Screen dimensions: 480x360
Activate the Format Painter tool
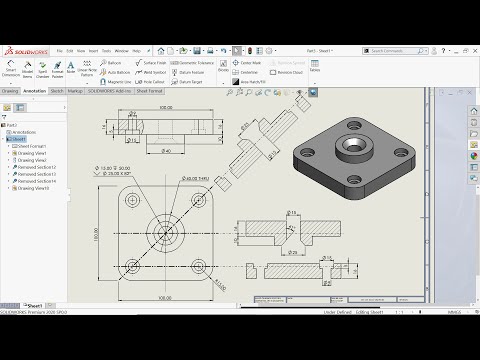[x=57, y=69]
